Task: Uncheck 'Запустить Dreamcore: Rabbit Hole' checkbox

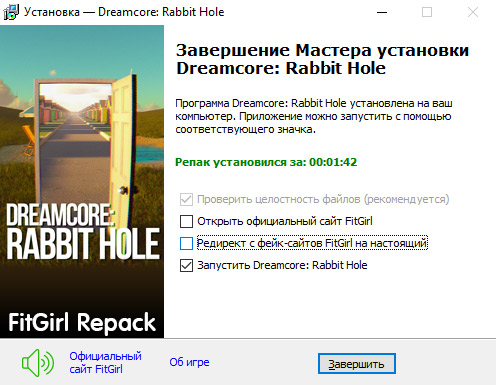Action: point(186,265)
